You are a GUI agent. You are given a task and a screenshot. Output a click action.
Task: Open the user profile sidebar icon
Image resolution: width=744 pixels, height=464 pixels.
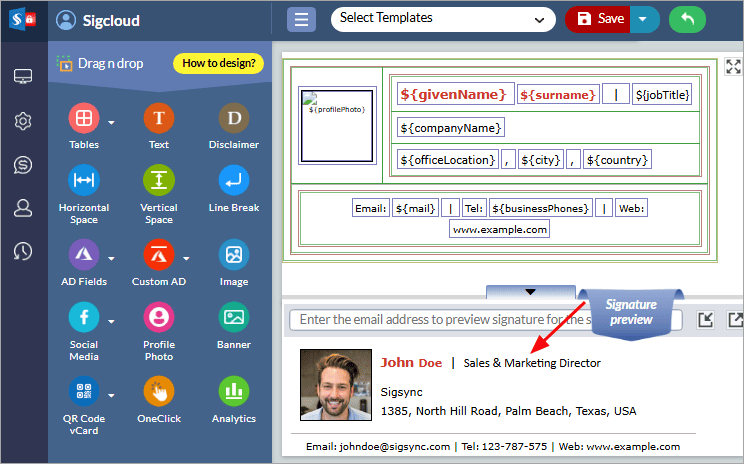pyautogui.click(x=23, y=208)
